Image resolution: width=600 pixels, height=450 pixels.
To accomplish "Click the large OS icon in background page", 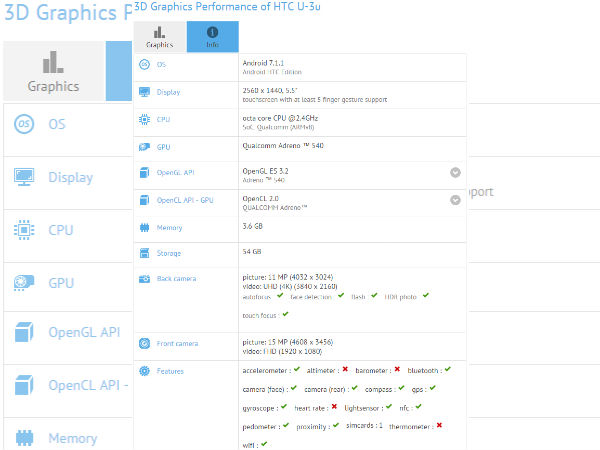I will [x=24, y=124].
